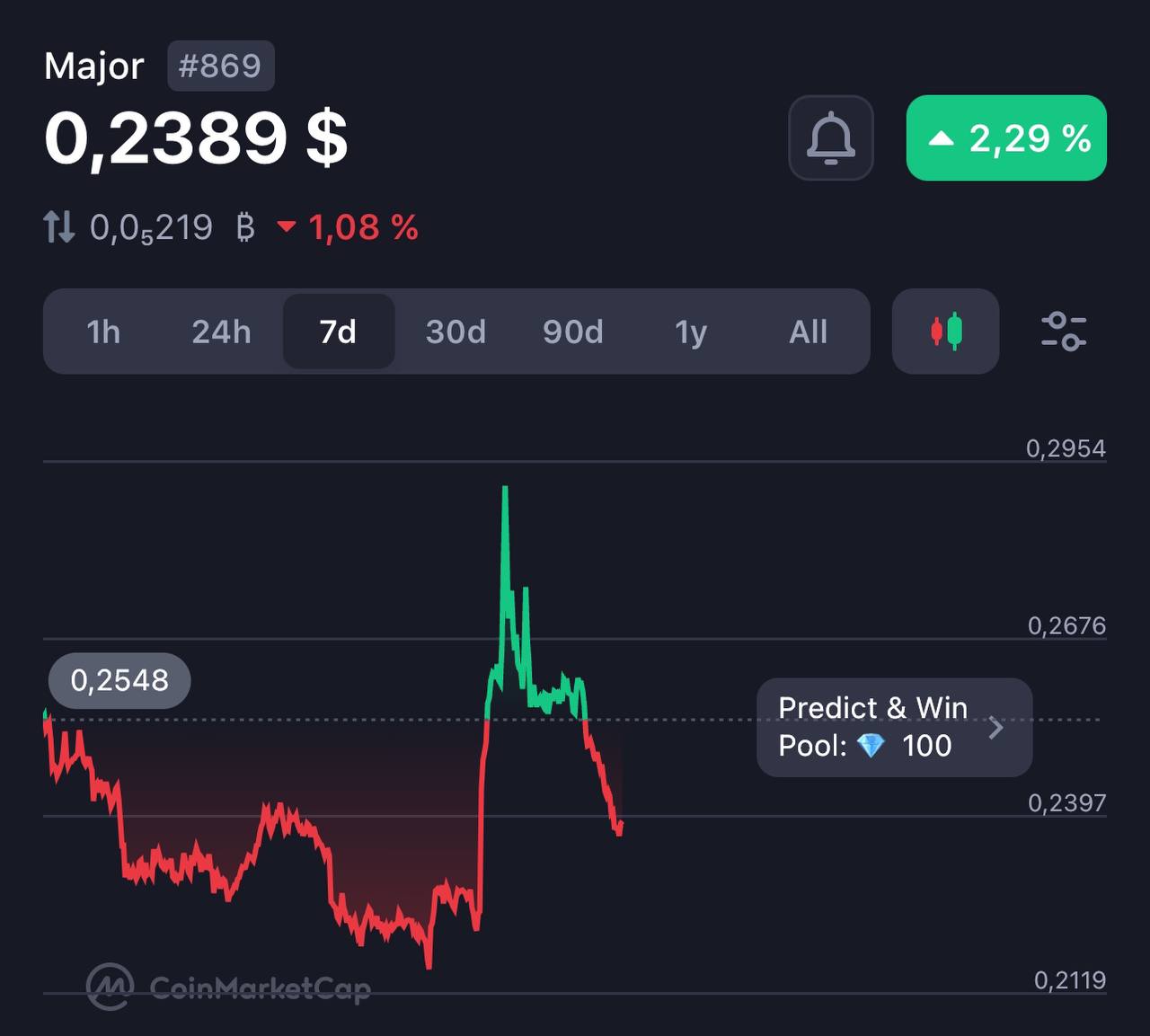Click the diamond icon in Pool

[x=871, y=746]
